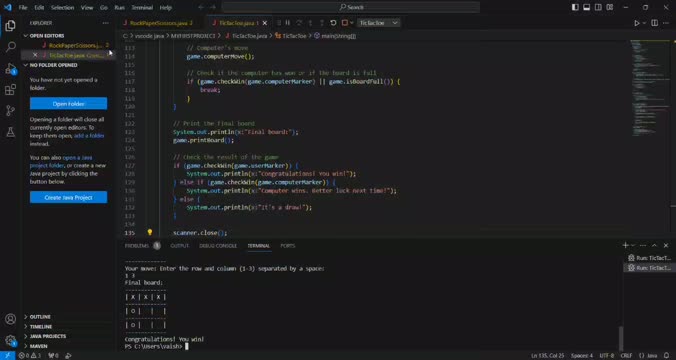The width and height of the screenshot is (676, 360).
Task: Open the Testing flask view
Action: (x=10, y=132)
